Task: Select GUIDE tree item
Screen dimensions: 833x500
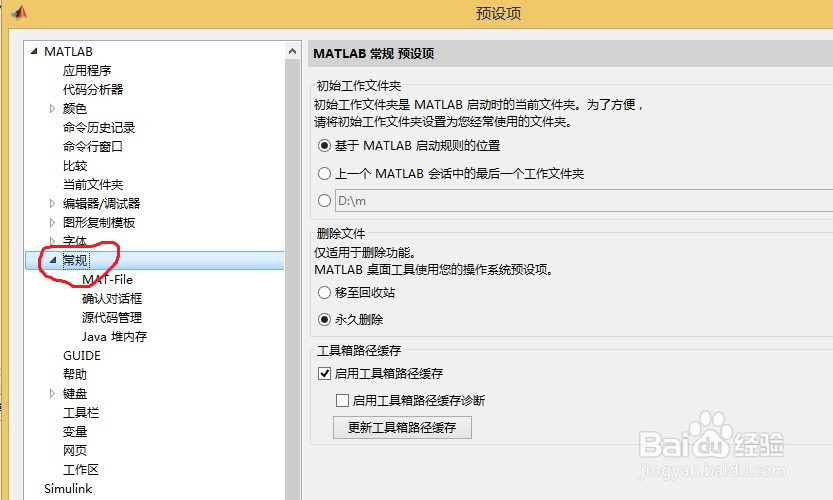Action: point(82,355)
